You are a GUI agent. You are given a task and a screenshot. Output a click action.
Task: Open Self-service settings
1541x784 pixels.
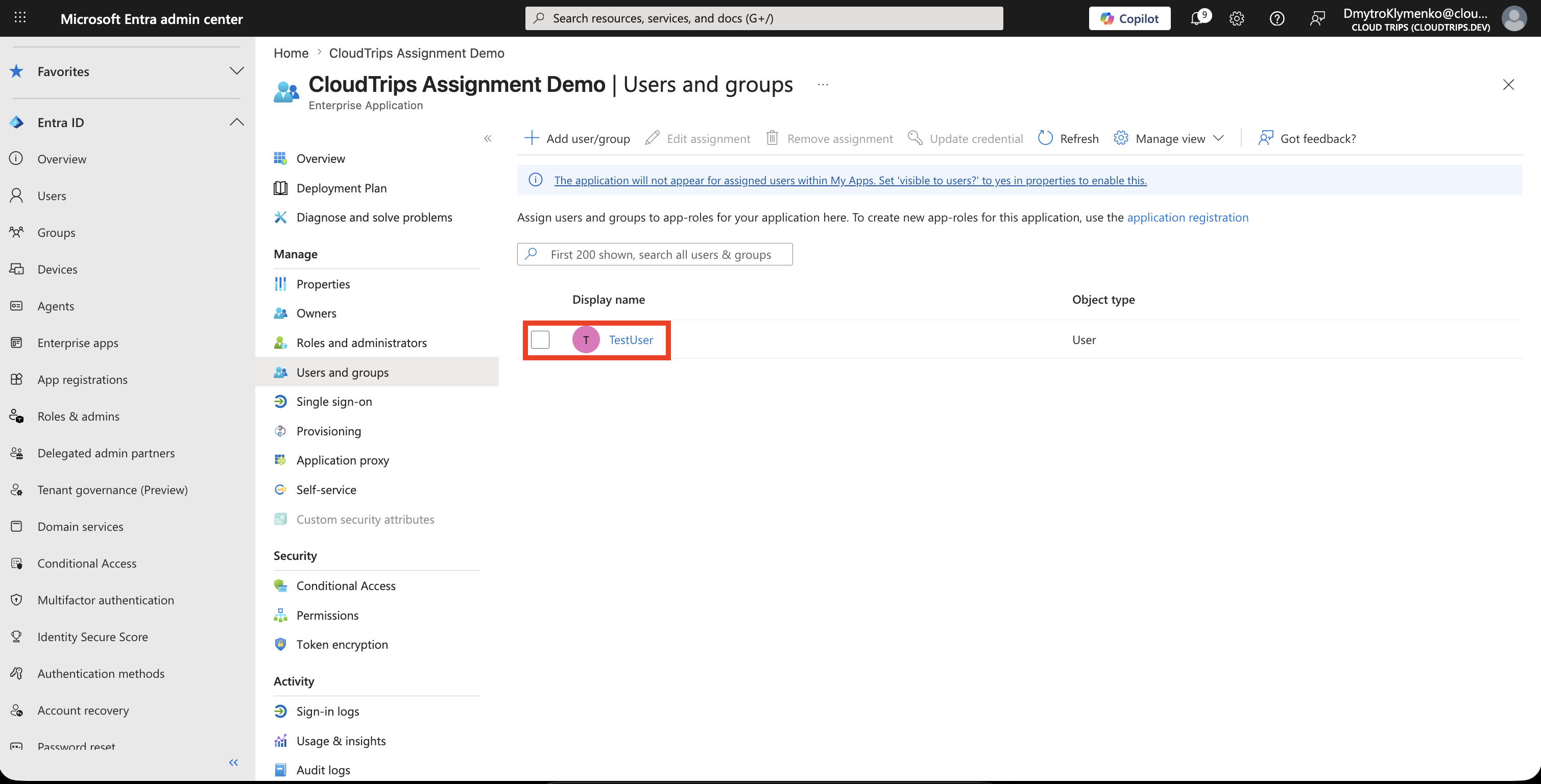(326, 490)
